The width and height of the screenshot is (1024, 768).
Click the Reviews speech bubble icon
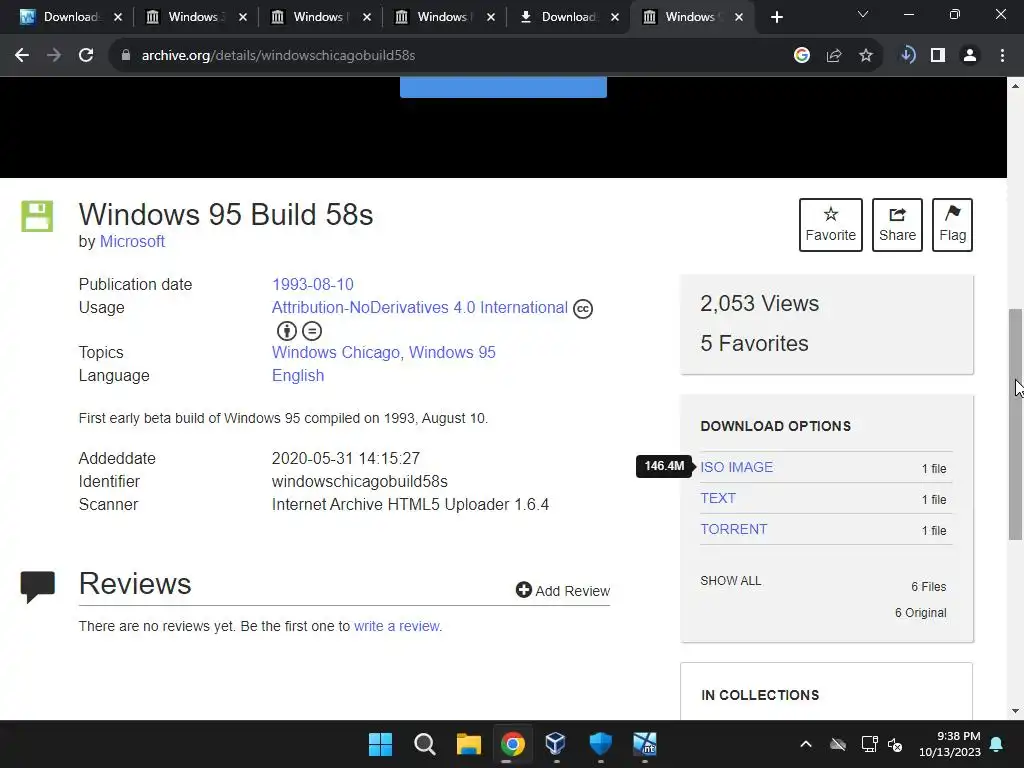coord(37,586)
